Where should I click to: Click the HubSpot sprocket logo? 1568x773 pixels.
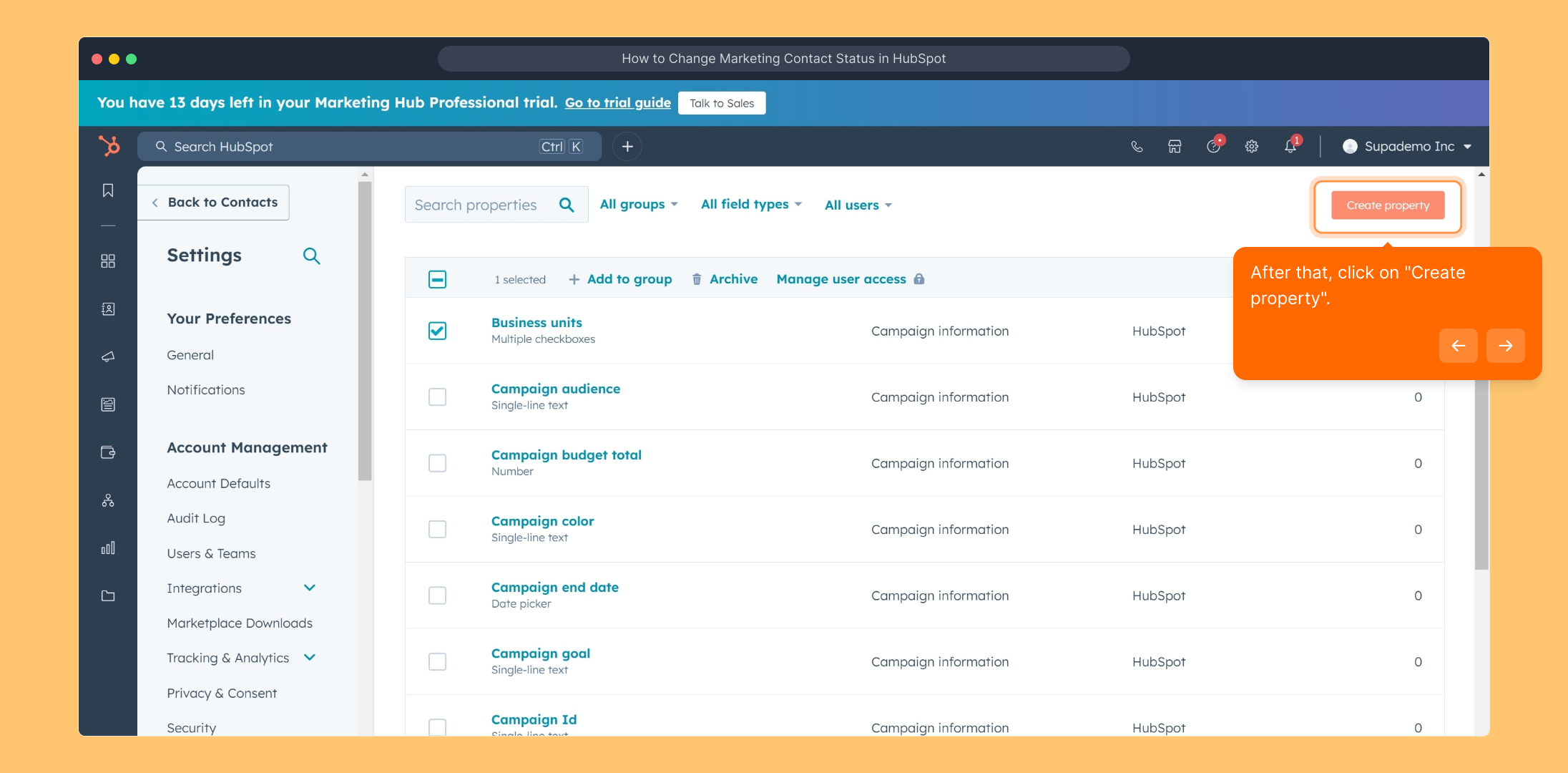coord(109,146)
